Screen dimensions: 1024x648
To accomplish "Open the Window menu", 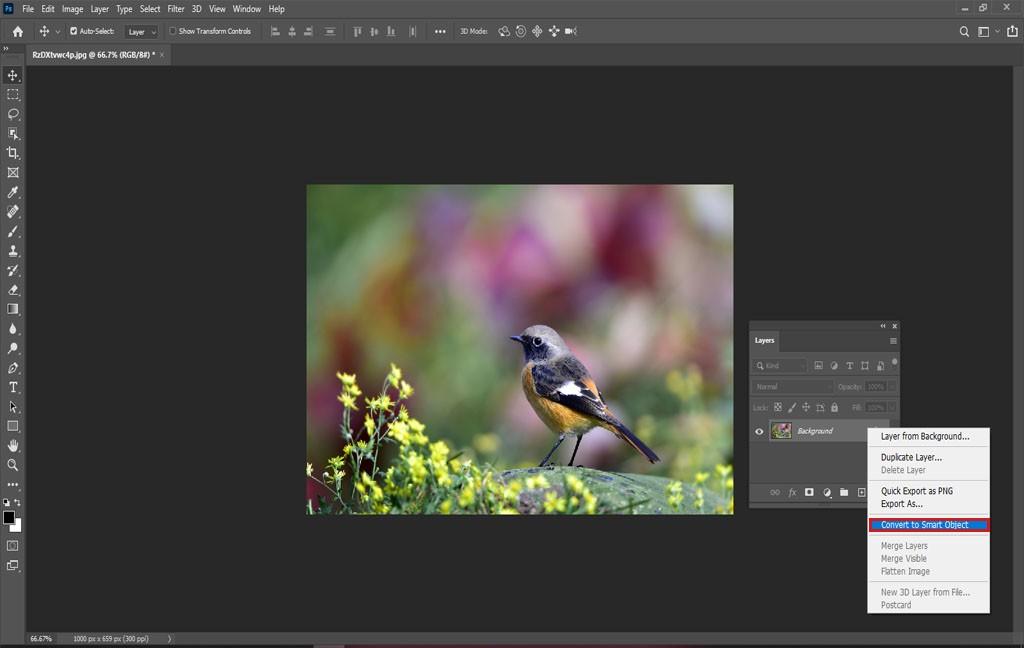I will click(x=247, y=9).
